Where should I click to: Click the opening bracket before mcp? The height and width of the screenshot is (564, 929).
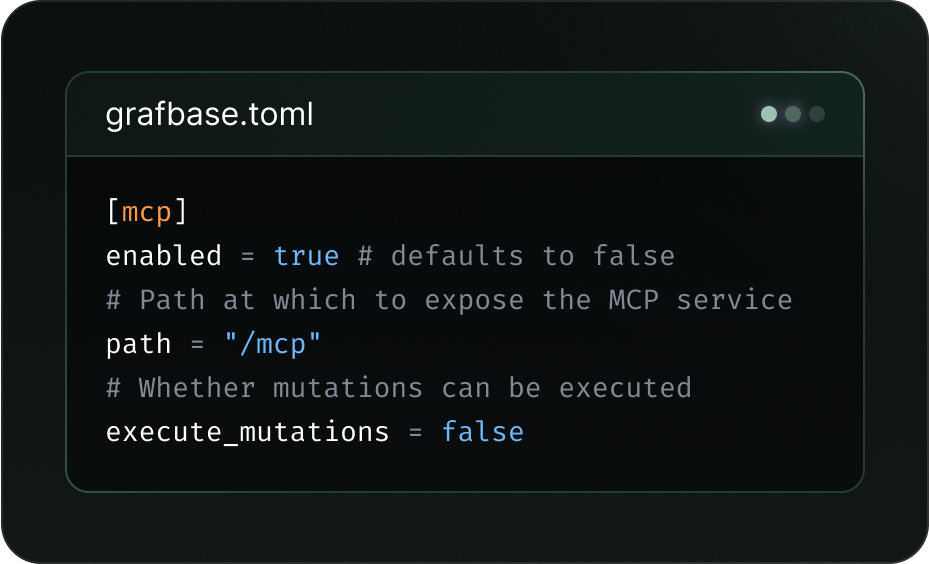[112, 212]
